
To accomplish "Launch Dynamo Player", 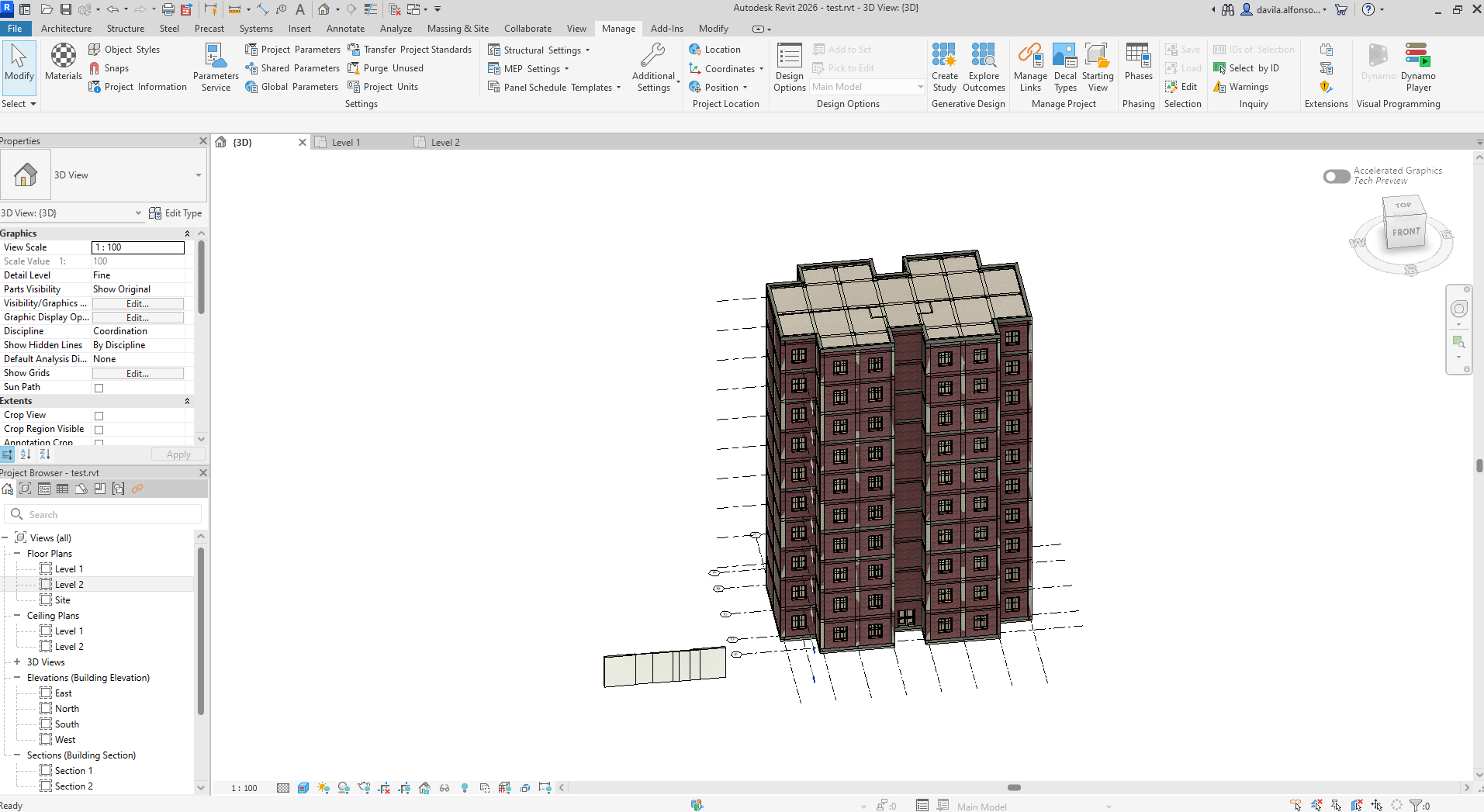I will pos(1417,66).
